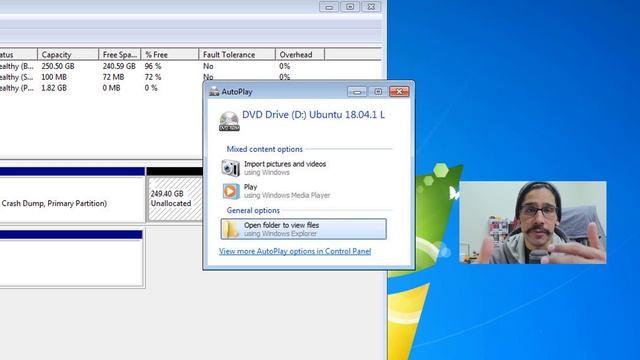The image size is (640, 360).
Task: Maximize the Disk Management window
Action: point(350,7)
